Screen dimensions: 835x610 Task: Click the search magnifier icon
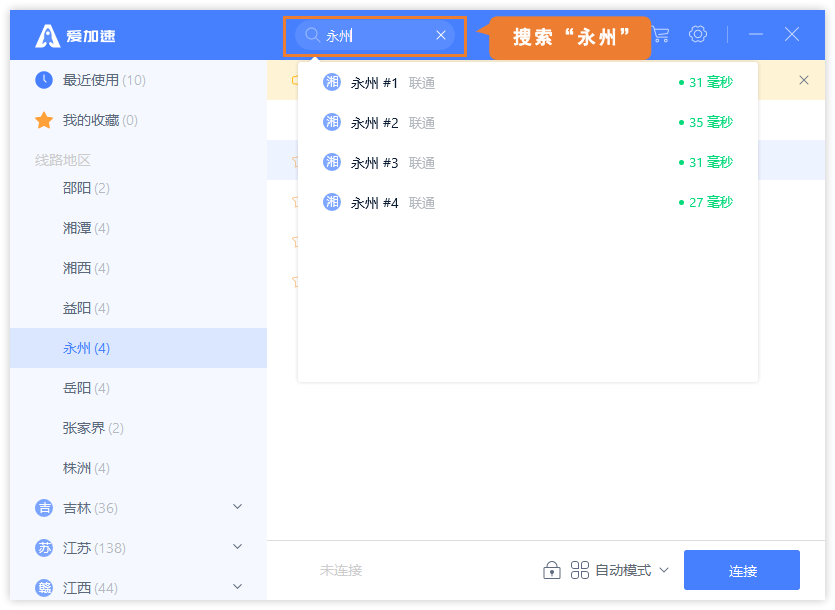coord(312,35)
